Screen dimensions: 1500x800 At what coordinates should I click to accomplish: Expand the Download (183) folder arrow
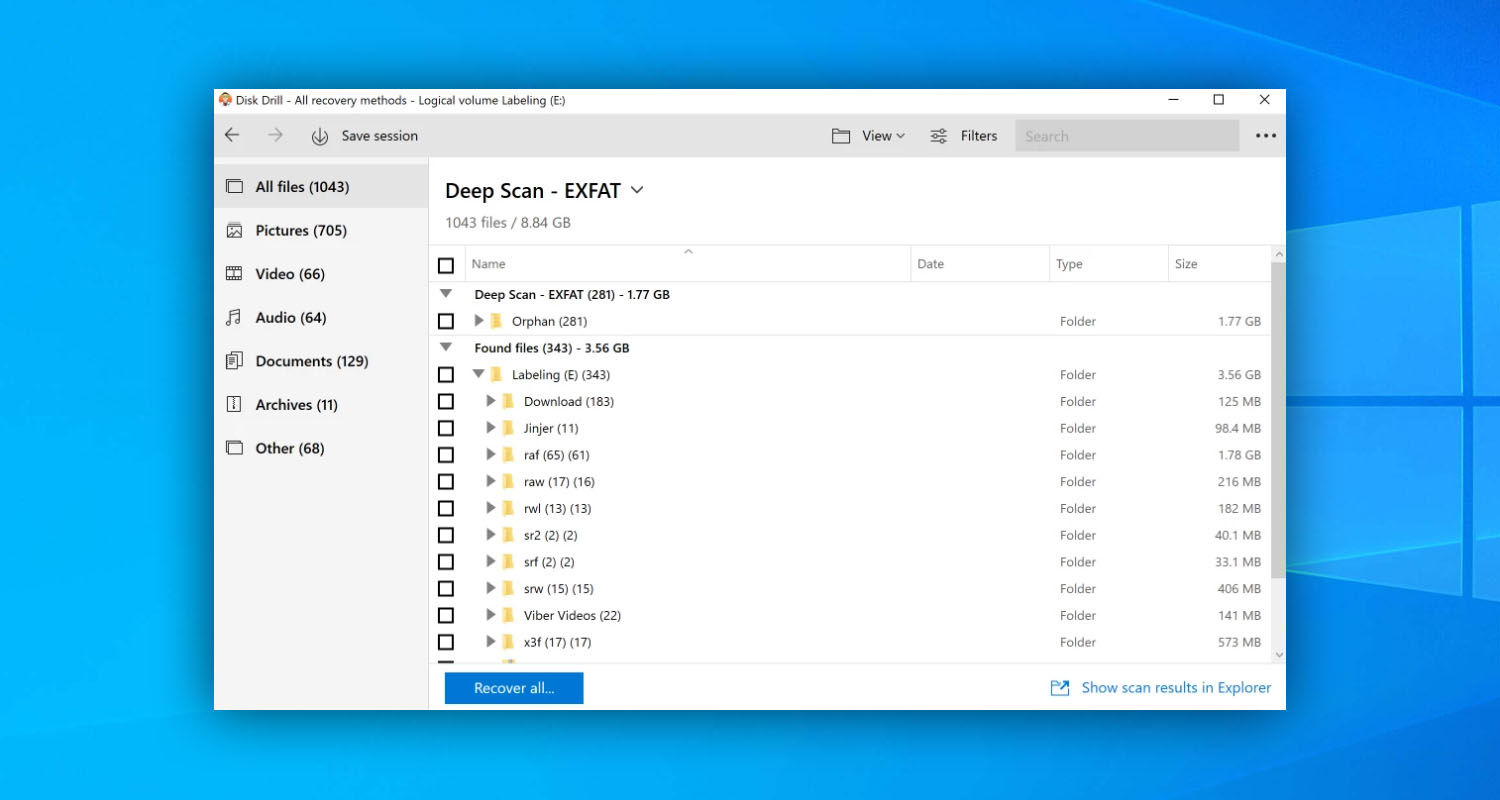[491, 401]
